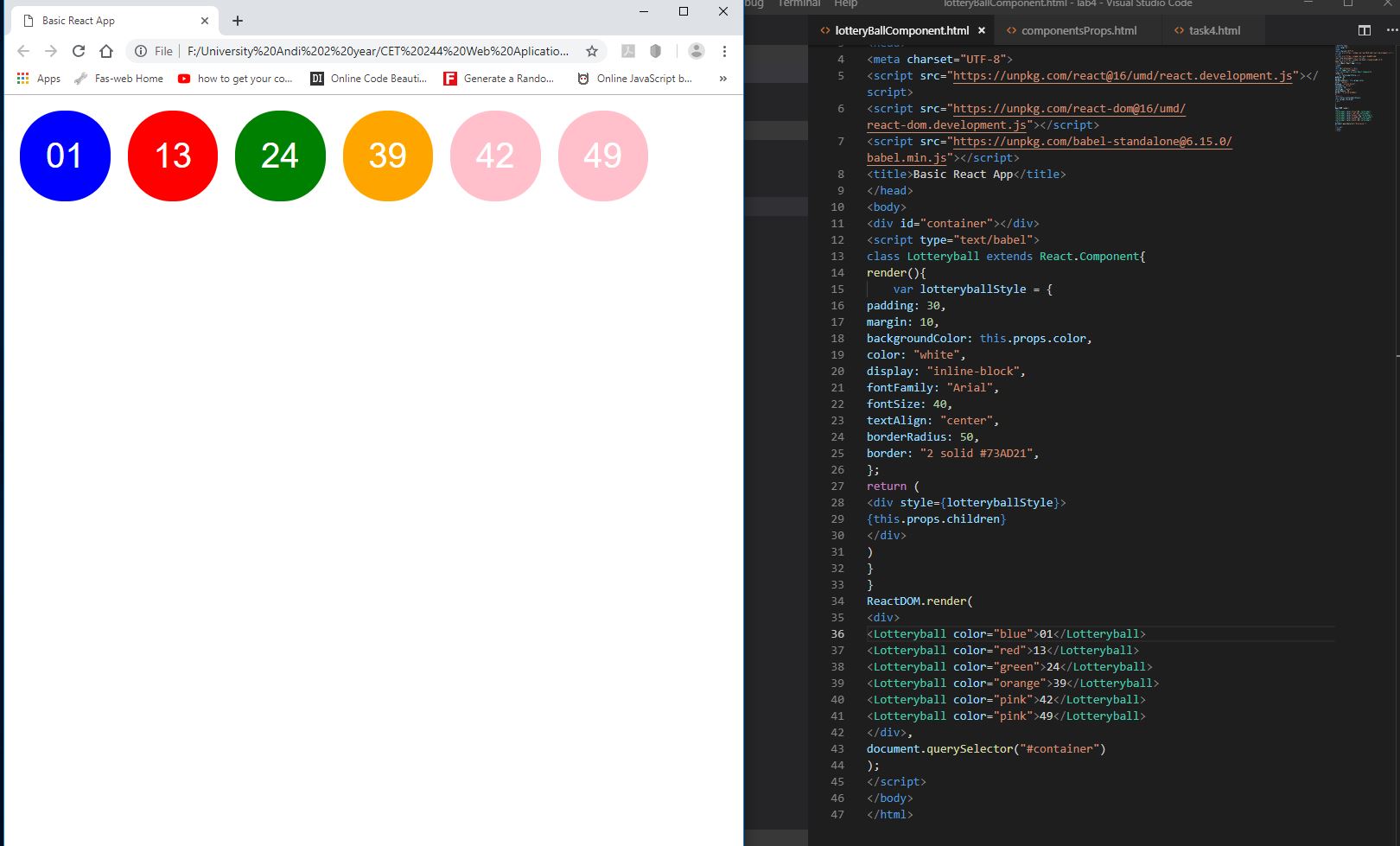Click the orange lottery ball 39

coord(387,156)
